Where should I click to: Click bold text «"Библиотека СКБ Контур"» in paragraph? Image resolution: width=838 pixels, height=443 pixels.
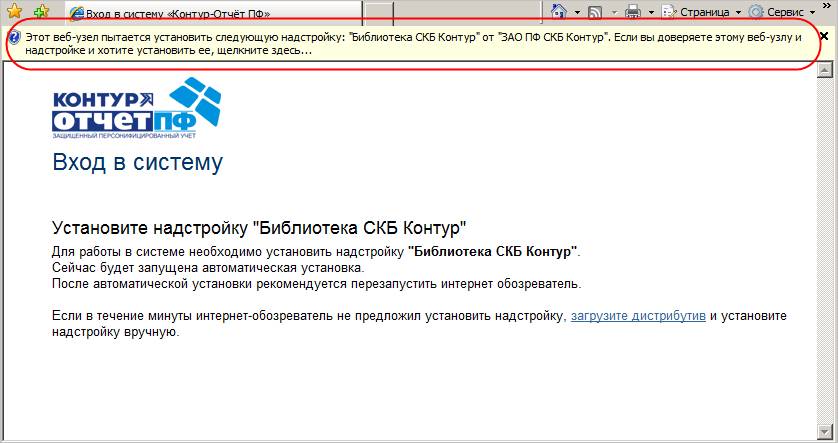[492, 252]
